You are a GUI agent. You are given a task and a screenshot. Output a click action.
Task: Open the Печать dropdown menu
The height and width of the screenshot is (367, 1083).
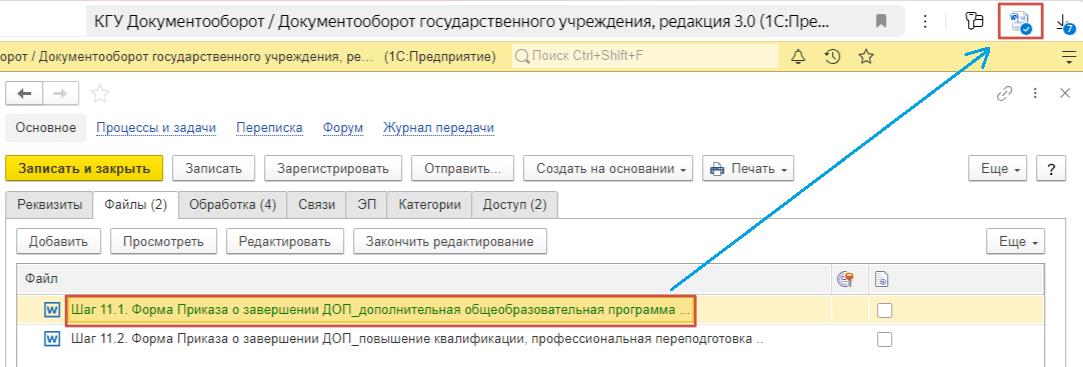748,169
